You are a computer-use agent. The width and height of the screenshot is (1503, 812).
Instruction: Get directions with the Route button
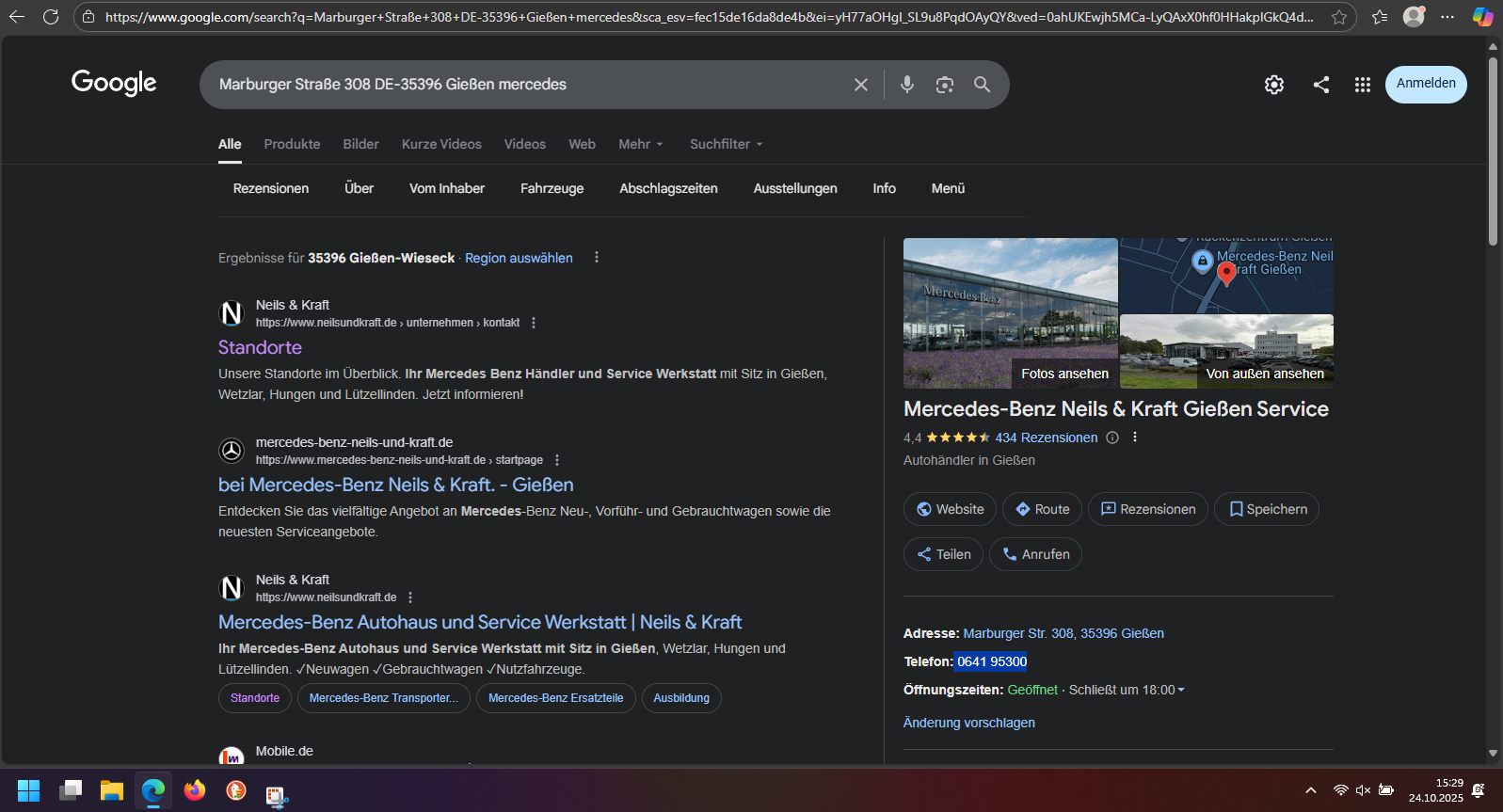1042,509
